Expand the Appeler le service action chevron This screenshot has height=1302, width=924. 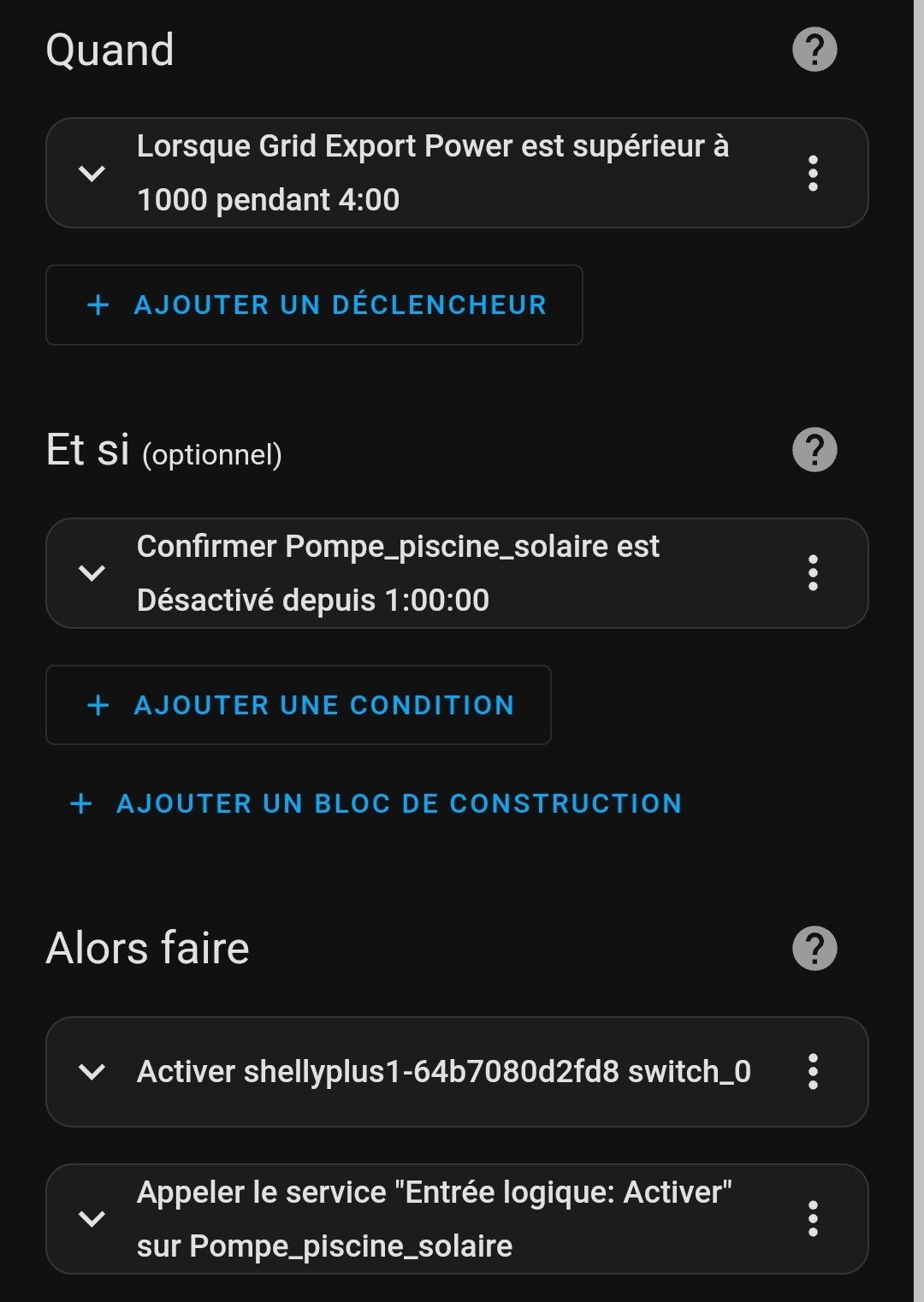coord(92,1219)
